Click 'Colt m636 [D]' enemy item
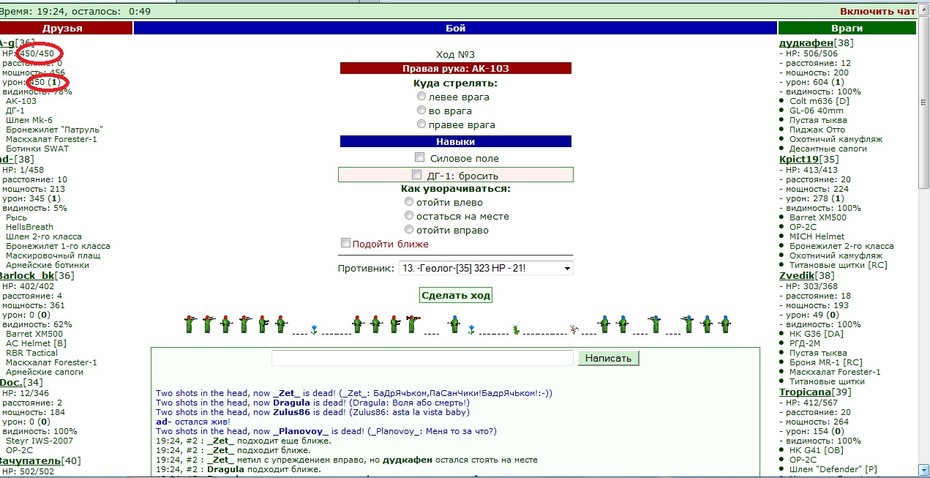The width and height of the screenshot is (930, 478). pyautogui.click(x=821, y=101)
